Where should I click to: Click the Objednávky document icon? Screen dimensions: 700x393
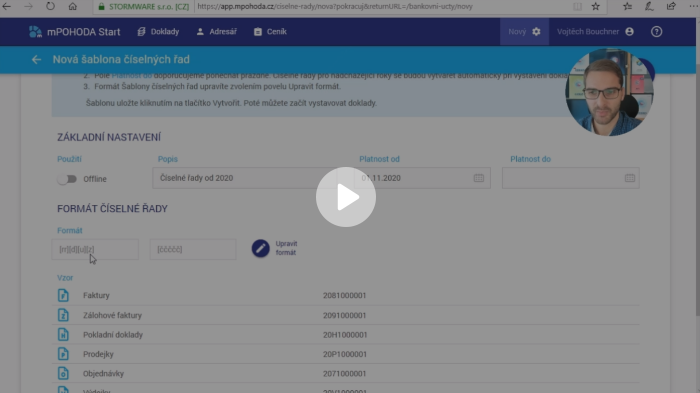[63, 373]
